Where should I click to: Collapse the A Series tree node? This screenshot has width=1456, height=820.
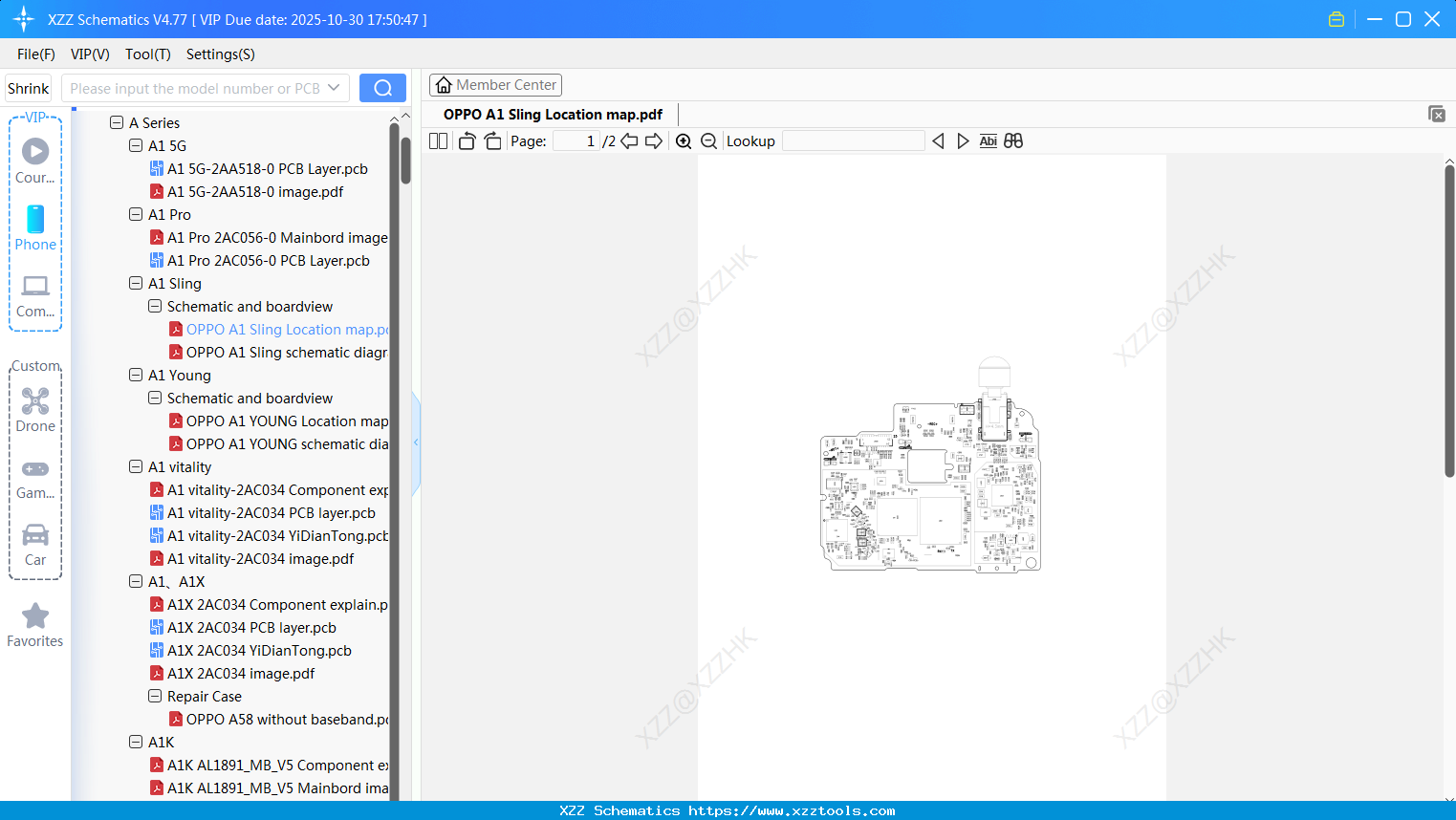click(x=117, y=123)
